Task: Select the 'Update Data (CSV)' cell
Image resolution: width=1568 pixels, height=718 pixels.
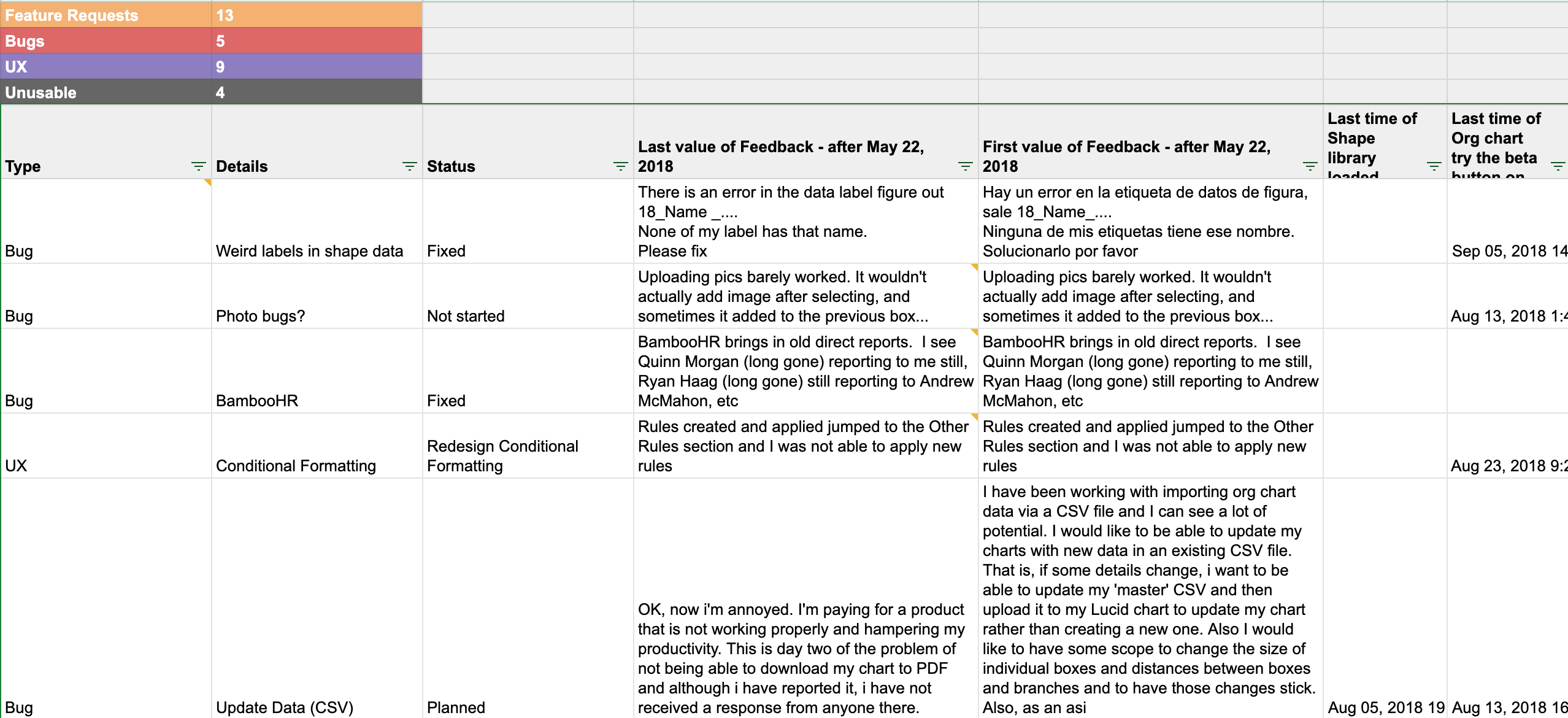Action: [x=285, y=708]
